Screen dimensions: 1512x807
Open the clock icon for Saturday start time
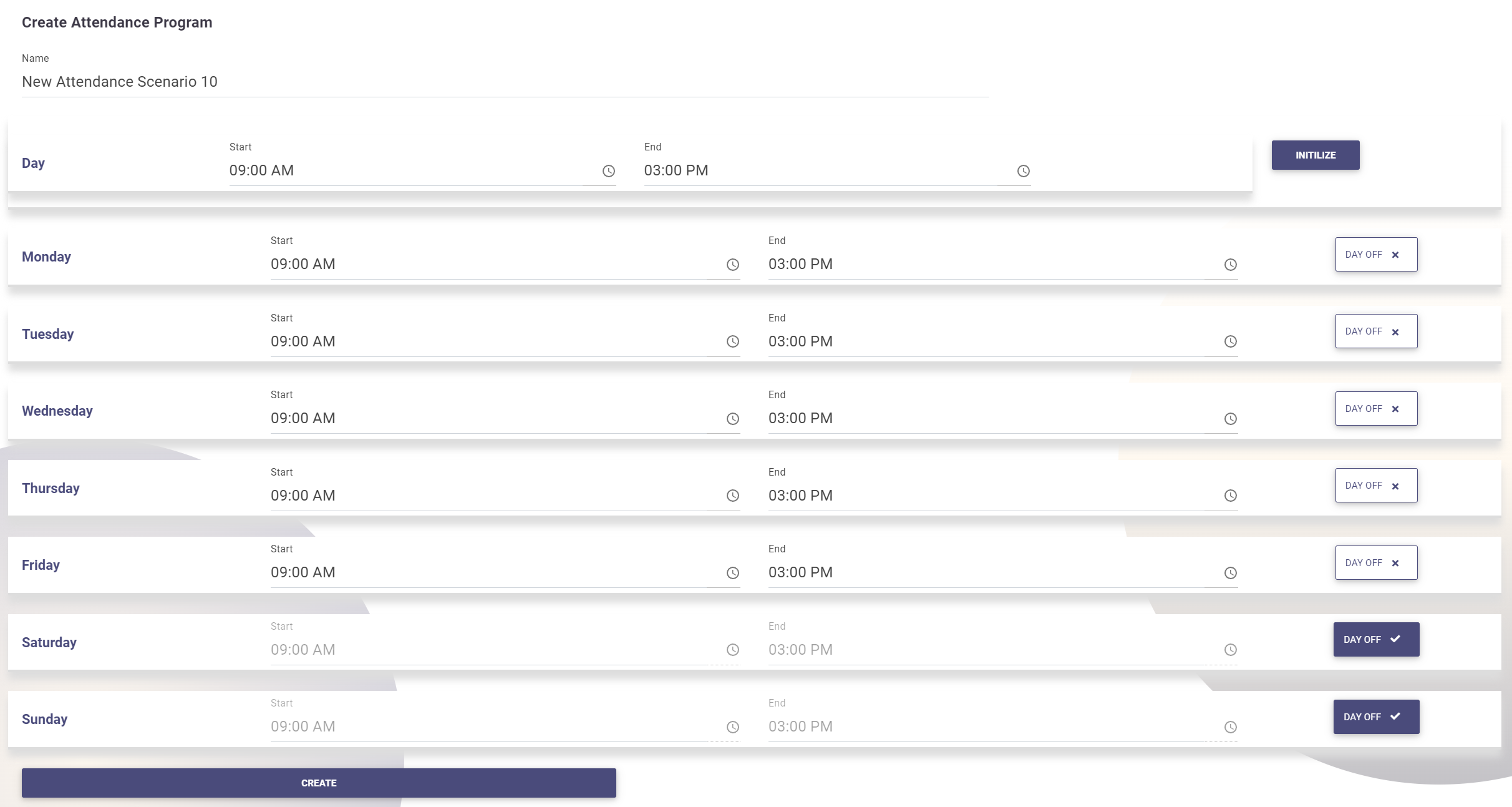pyautogui.click(x=732, y=650)
